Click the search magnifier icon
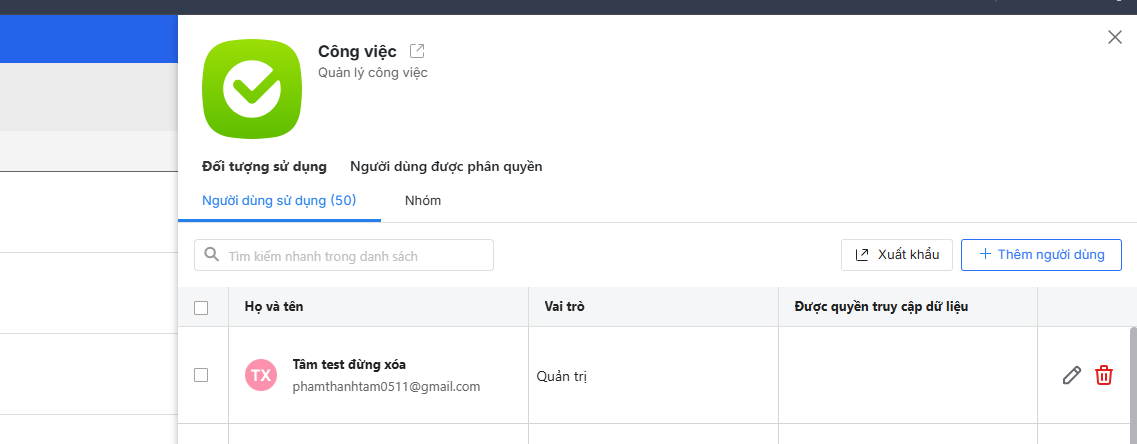 pyautogui.click(x=212, y=255)
